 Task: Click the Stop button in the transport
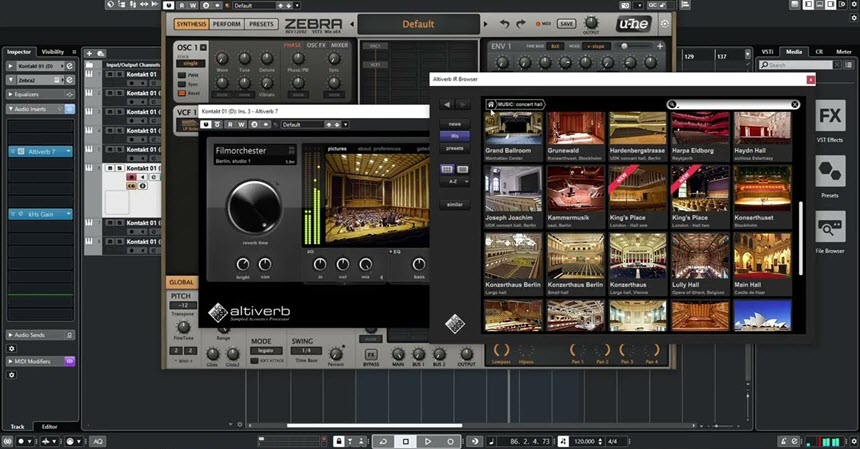[x=406, y=441]
